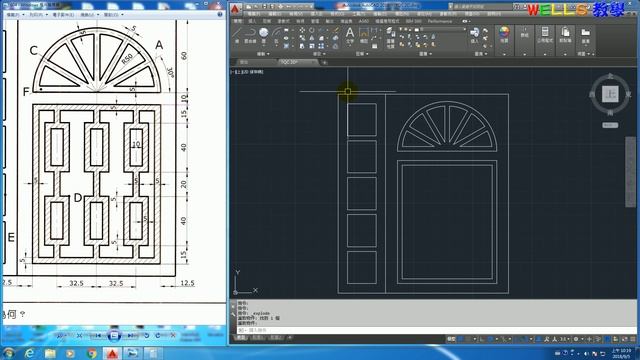Switch to the Performance ribbon tab

[x=440, y=21]
